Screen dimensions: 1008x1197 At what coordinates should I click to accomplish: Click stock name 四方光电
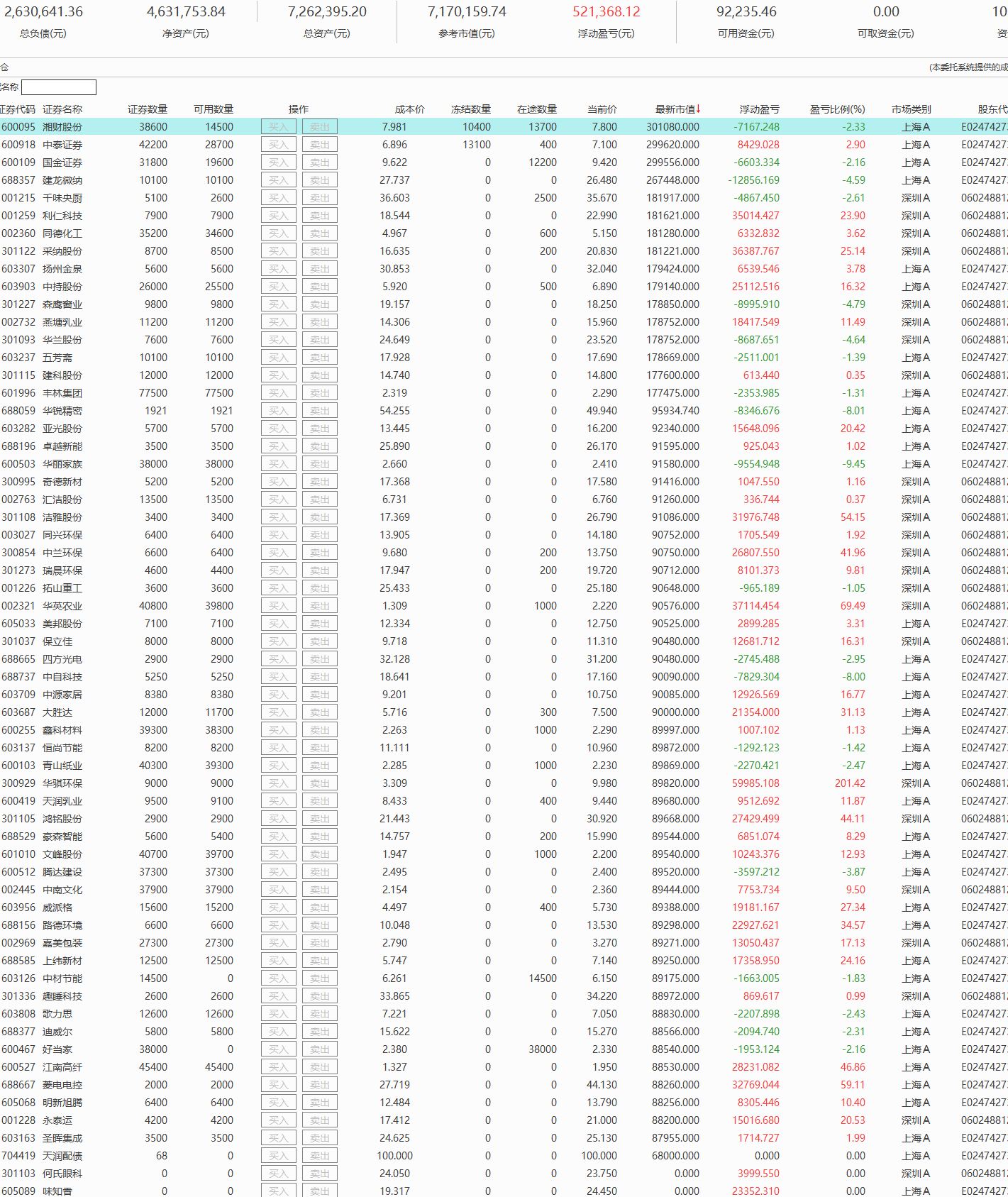[62, 659]
